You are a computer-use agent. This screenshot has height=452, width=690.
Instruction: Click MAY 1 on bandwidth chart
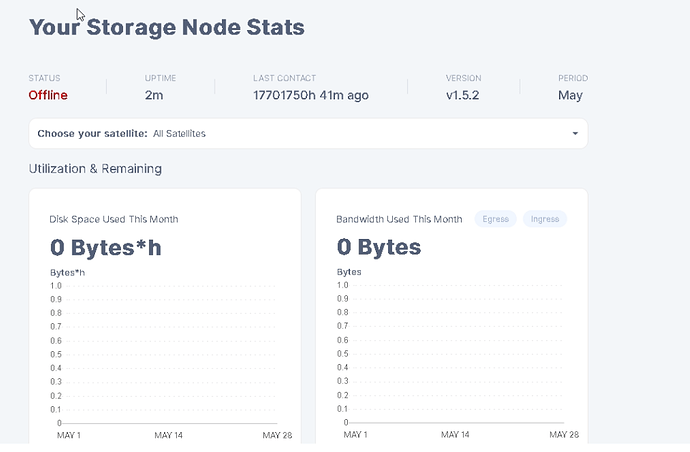click(354, 435)
